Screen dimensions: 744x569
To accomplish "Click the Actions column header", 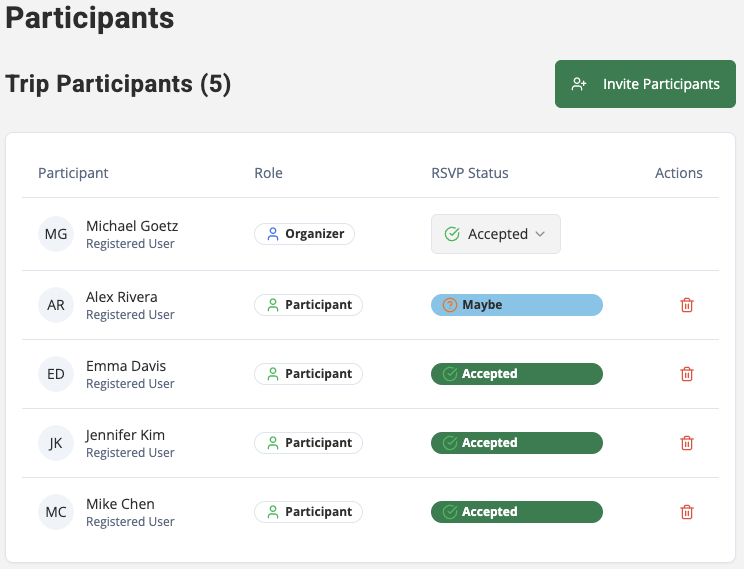I will 679,173.
